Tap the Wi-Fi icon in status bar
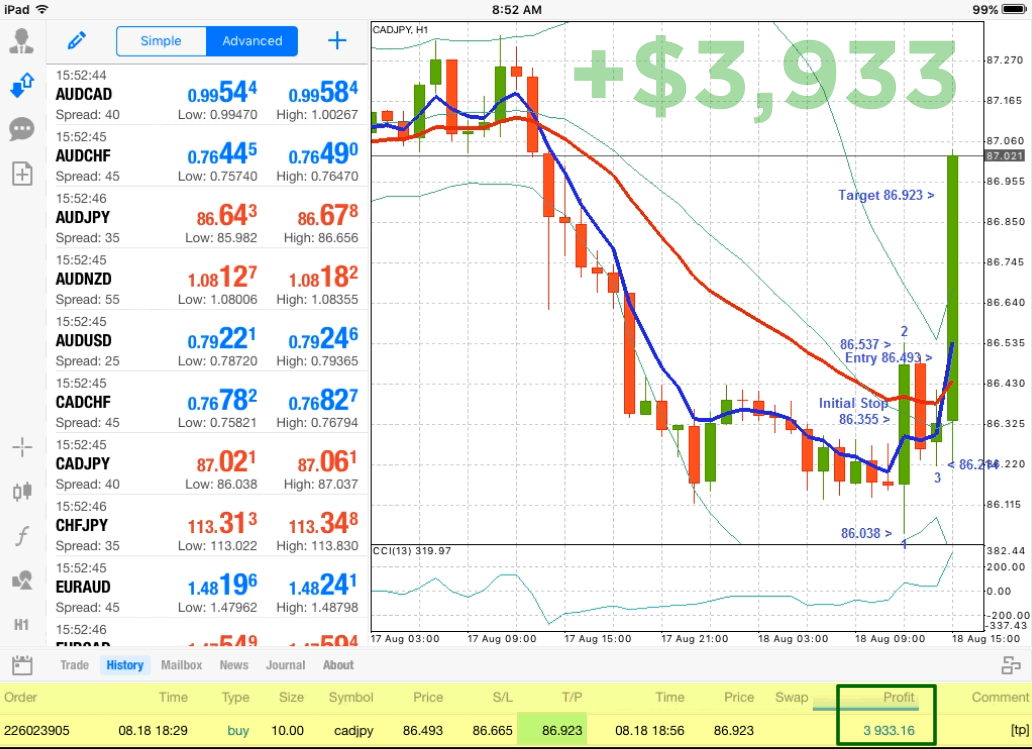Screen dimensions: 1032x749 [x=42, y=9]
